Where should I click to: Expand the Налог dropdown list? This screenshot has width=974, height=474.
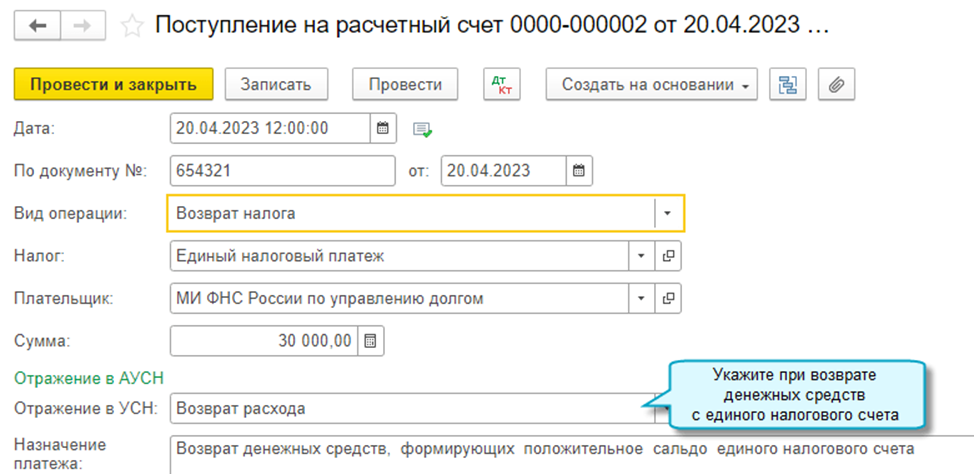pos(641,256)
